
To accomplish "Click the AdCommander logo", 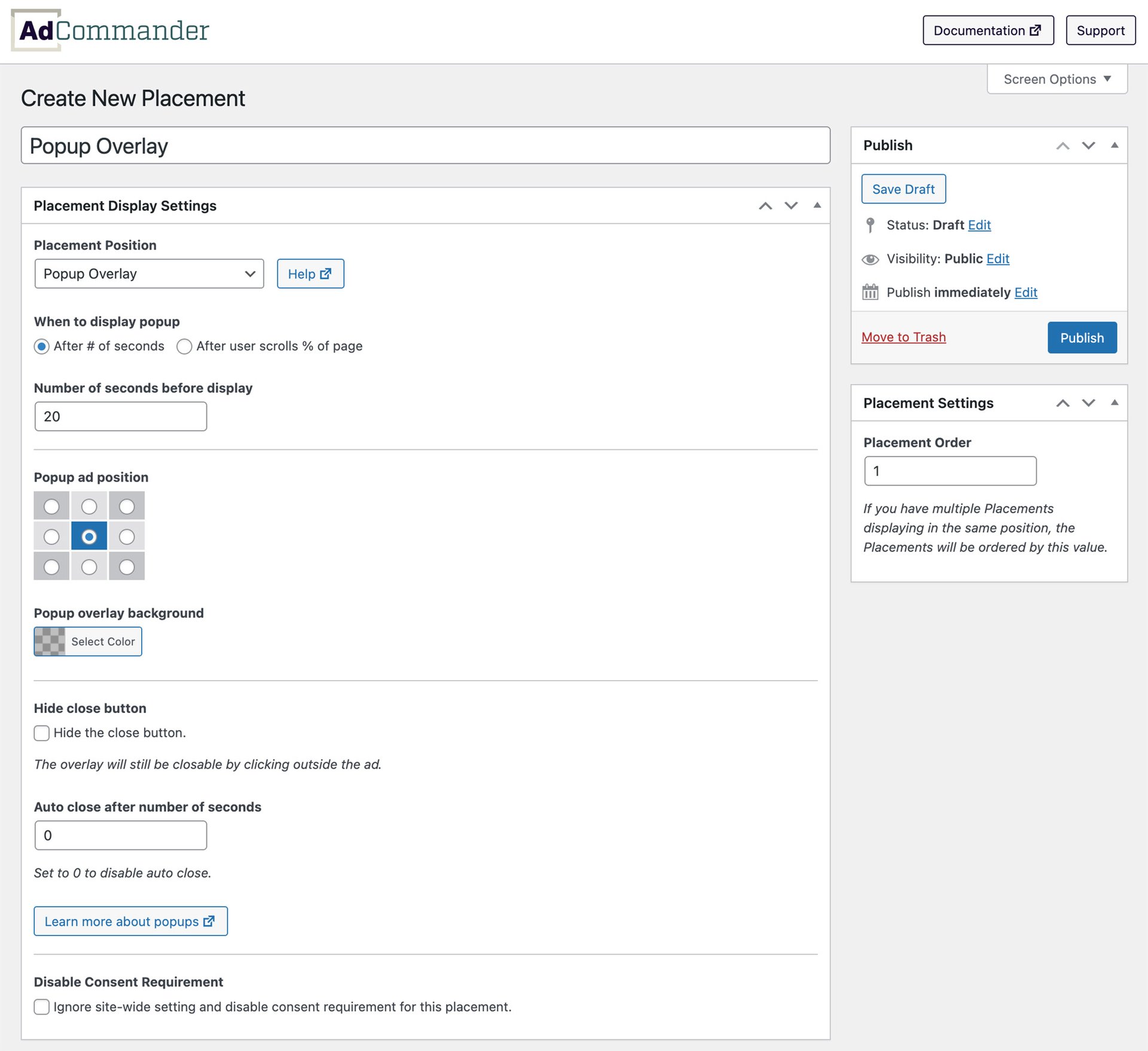I will [111, 30].
